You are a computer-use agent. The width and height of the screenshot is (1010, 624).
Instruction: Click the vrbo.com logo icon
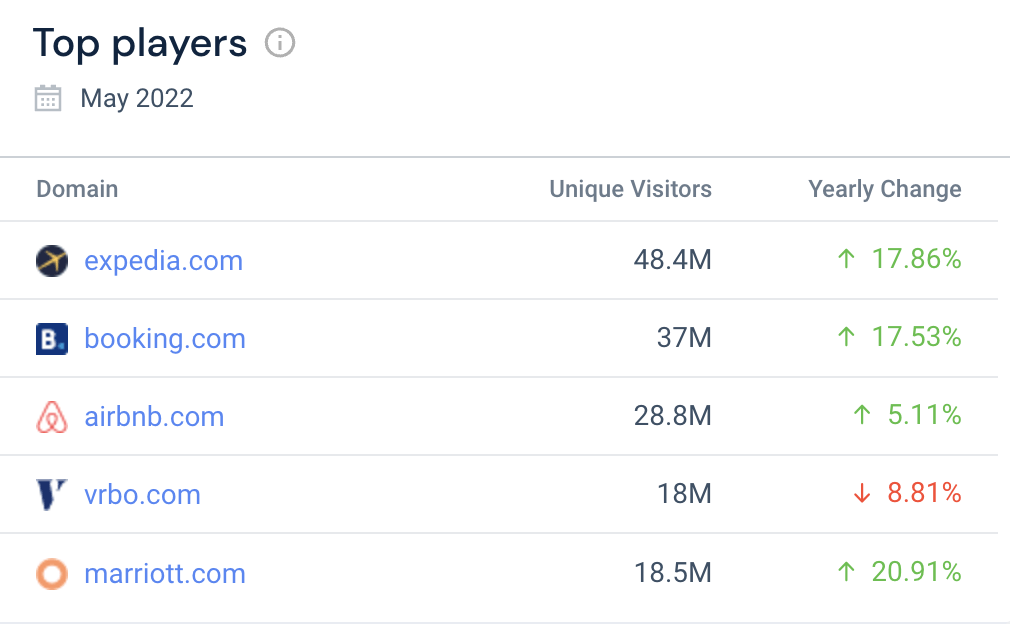click(51, 494)
